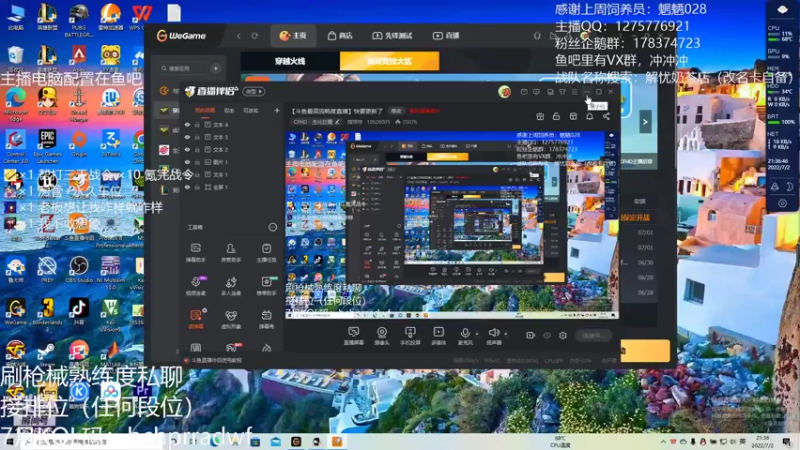Select the yellow highlighted zone tab
This screenshot has height=450, width=800.
pyautogui.click(x=389, y=61)
